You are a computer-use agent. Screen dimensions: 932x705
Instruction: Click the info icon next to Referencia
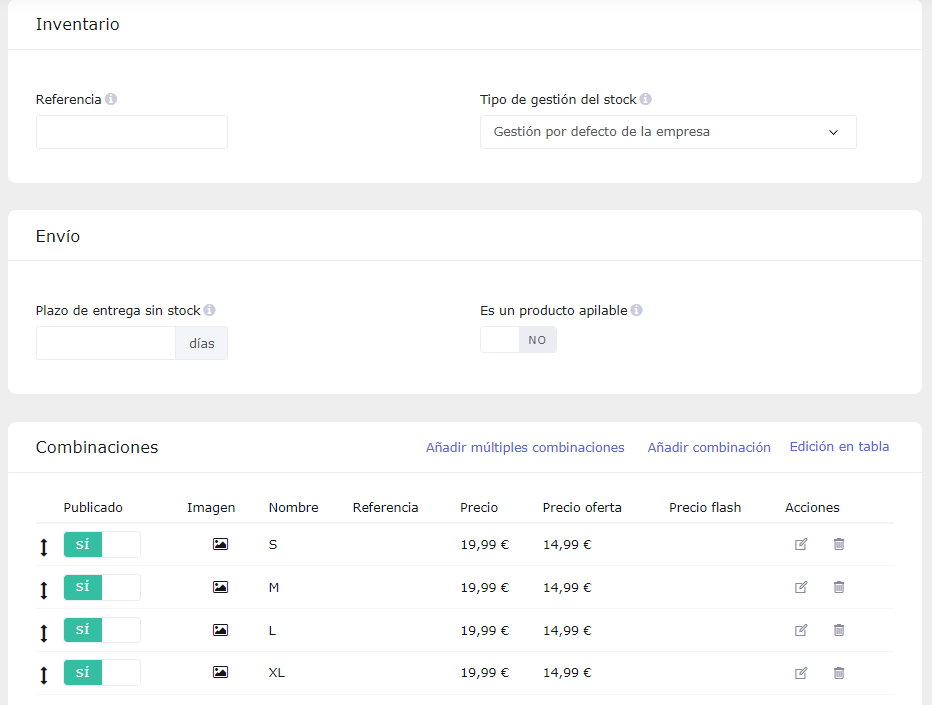tap(111, 99)
